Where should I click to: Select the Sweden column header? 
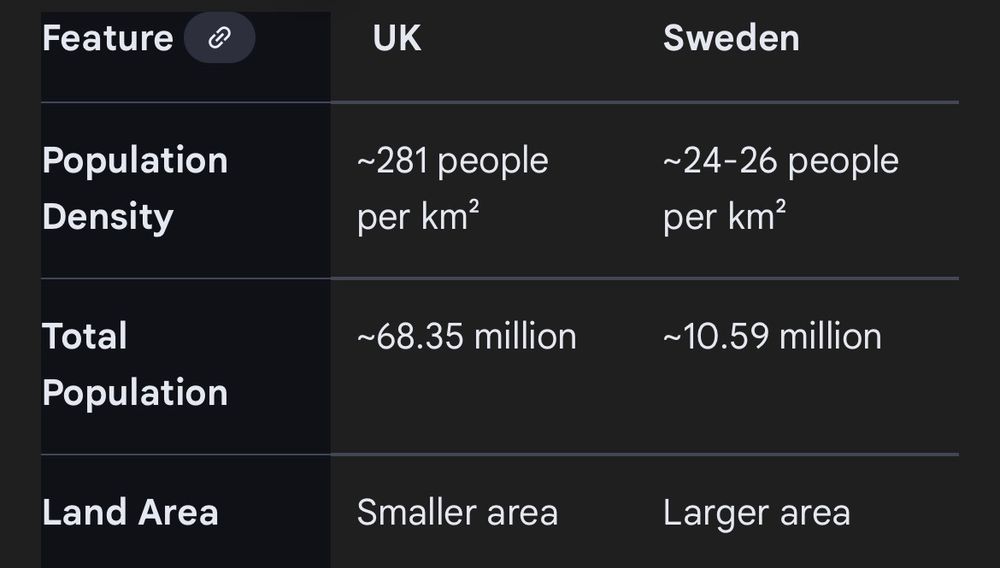pos(731,39)
